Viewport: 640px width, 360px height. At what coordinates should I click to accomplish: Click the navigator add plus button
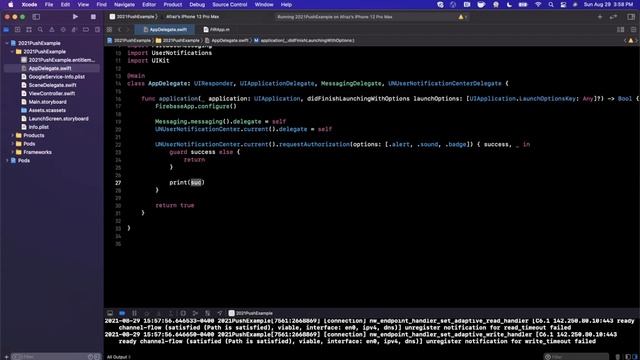6,357
